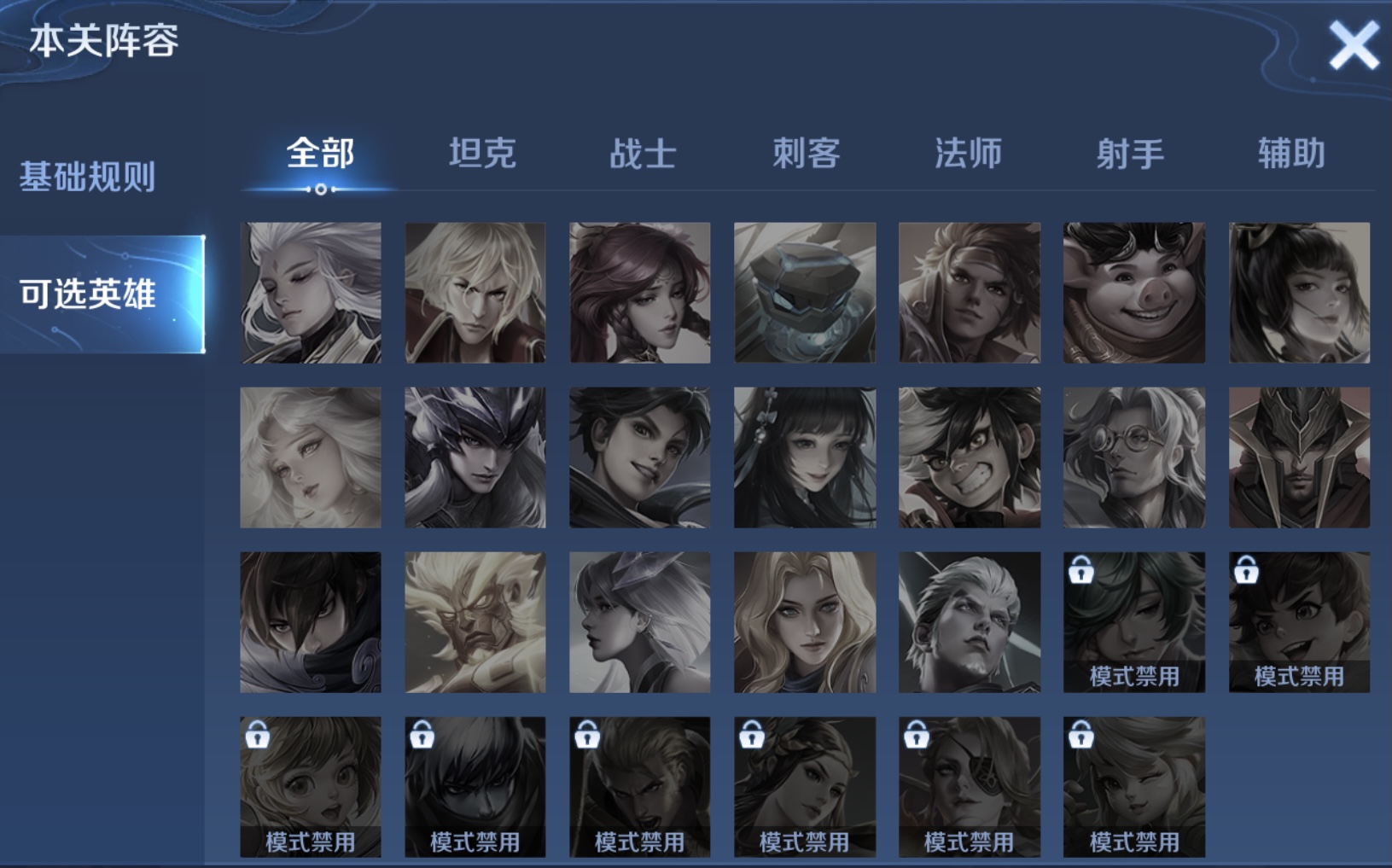Click the lock icon on eyepatch hero
Viewport: 1392px width, 868px height.
pyautogui.click(x=916, y=734)
